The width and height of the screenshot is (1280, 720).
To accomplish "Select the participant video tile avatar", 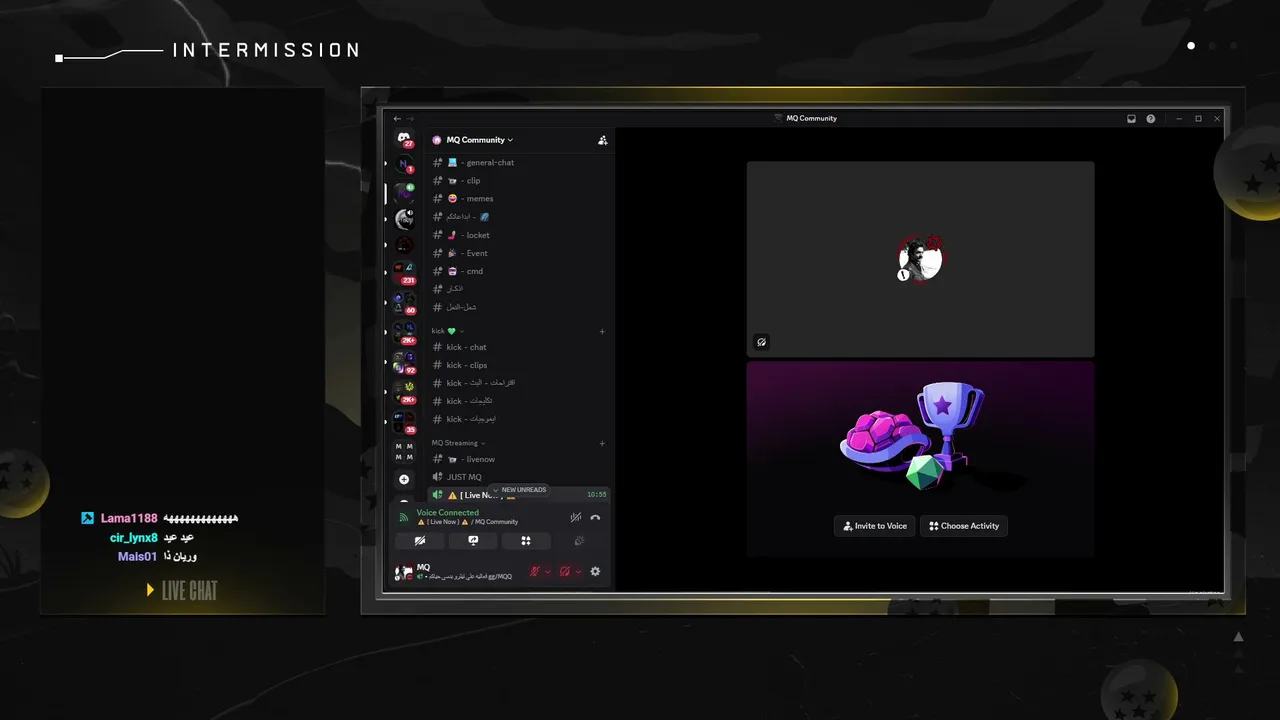I will pos(920,260).
